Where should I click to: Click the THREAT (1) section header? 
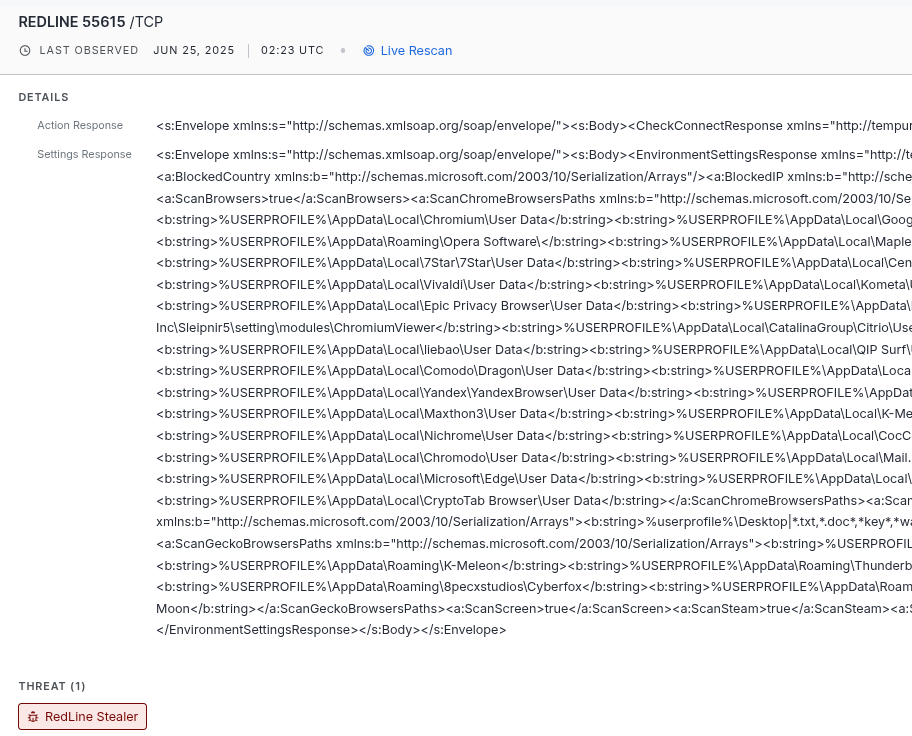52,686
